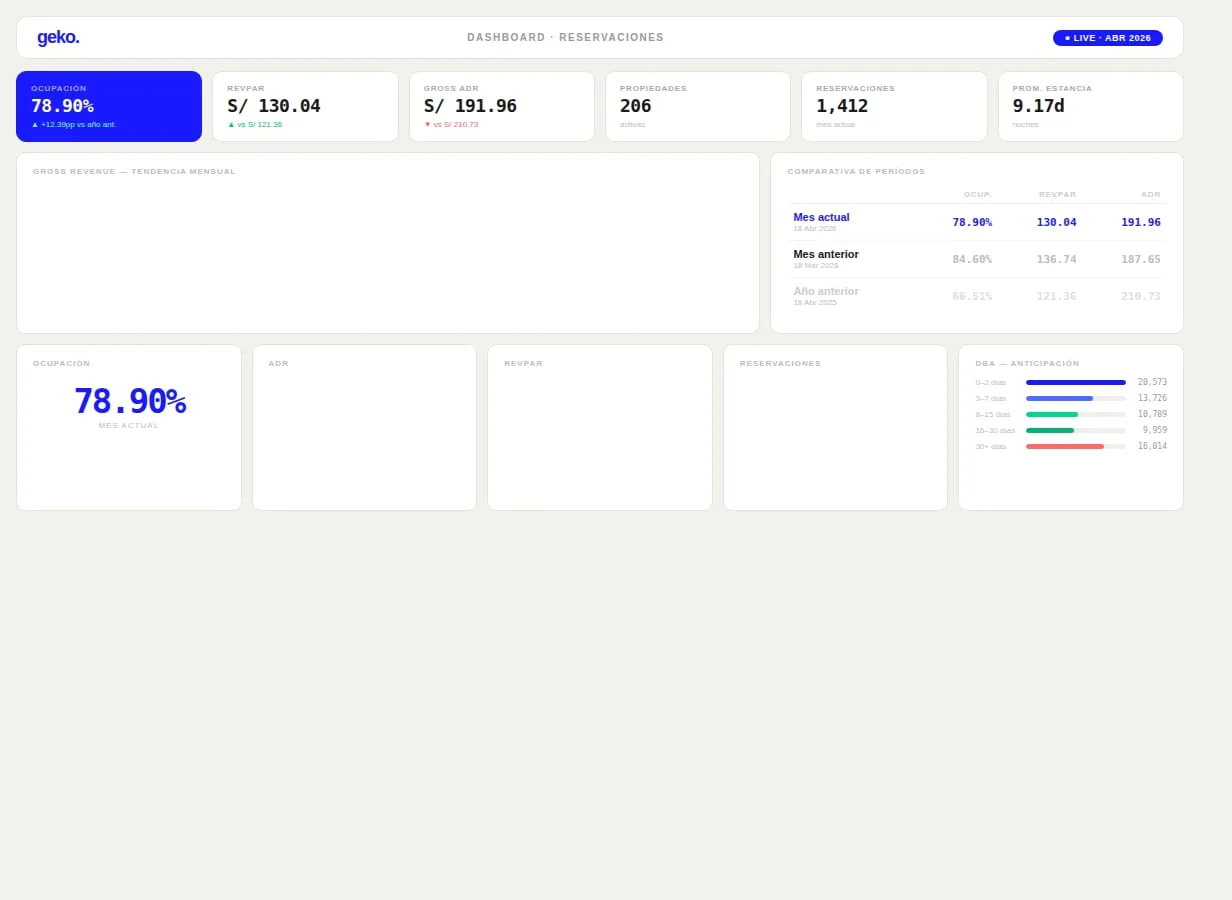Viewport: 1232px width, 900px height.
Task: Click the LIVE · ABR 2026 badge
Action: 1107,38
